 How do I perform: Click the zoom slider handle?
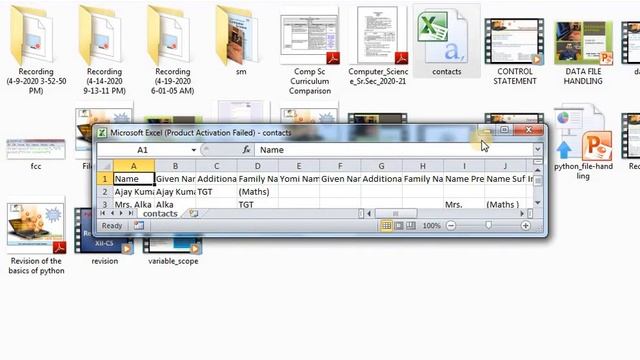point(488,225)
